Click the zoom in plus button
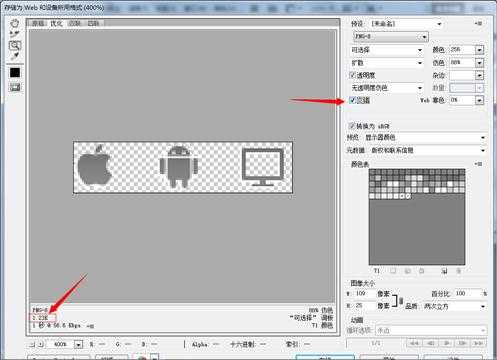Viewport: 497px width, 360px height. click(40, 344)
